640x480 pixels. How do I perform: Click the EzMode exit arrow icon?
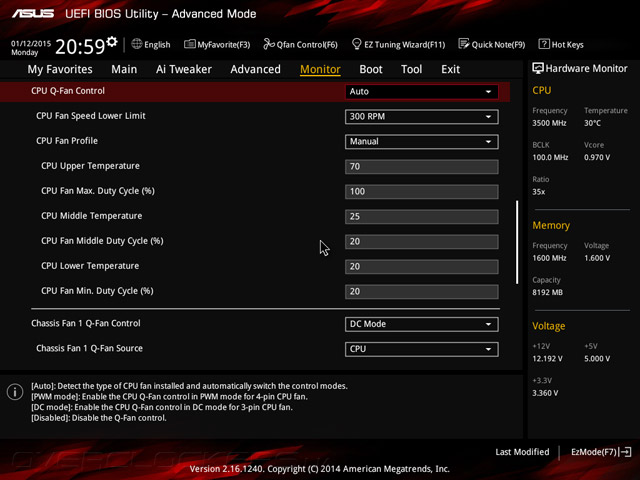626,452
